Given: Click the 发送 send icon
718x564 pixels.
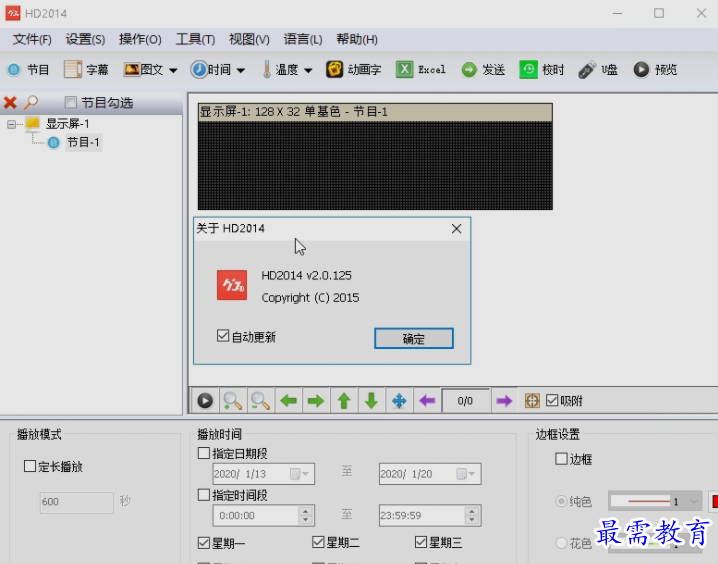Looking at the screenshot, I should point(469,70).
